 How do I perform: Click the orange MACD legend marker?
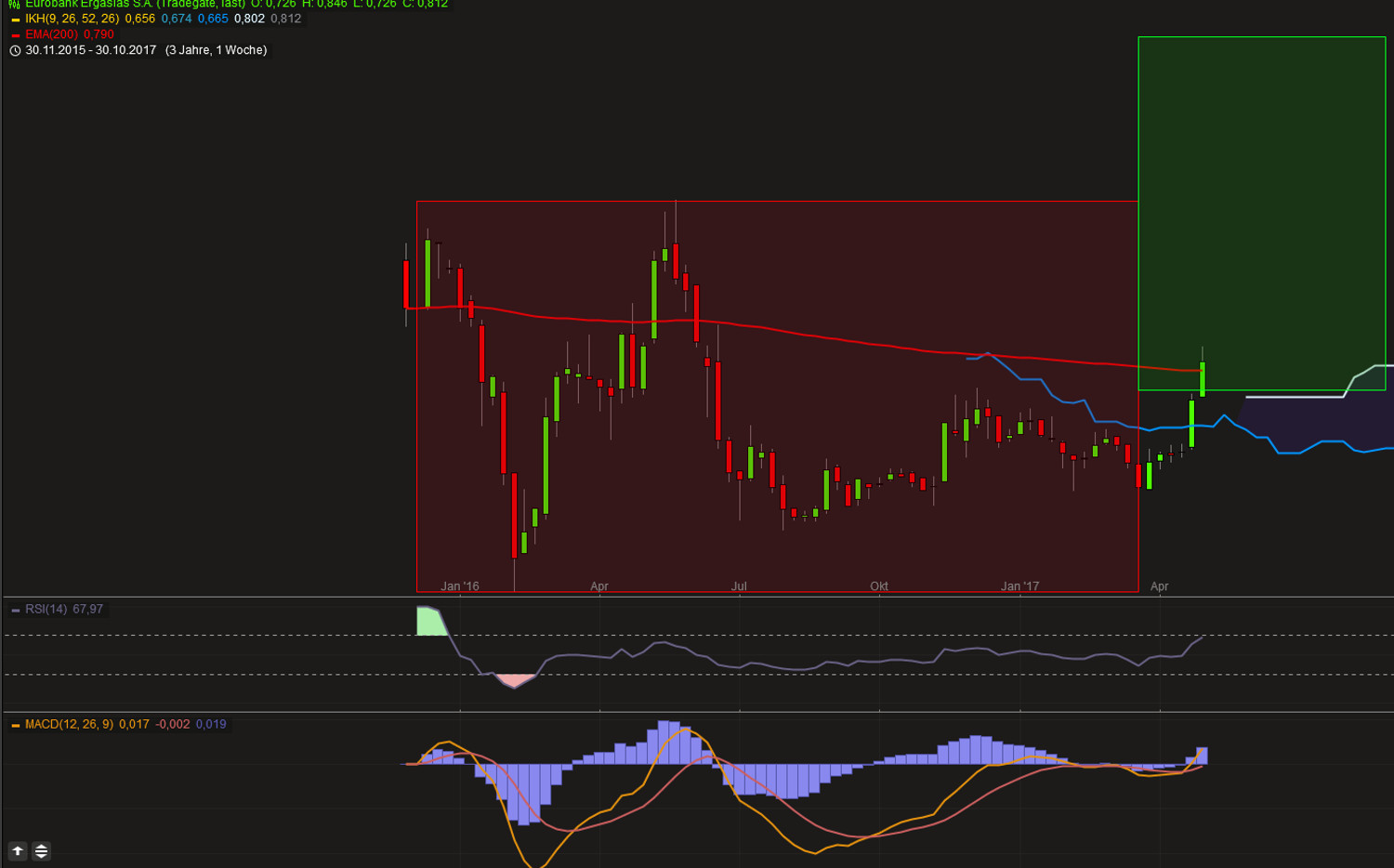[x=14, y=725]
